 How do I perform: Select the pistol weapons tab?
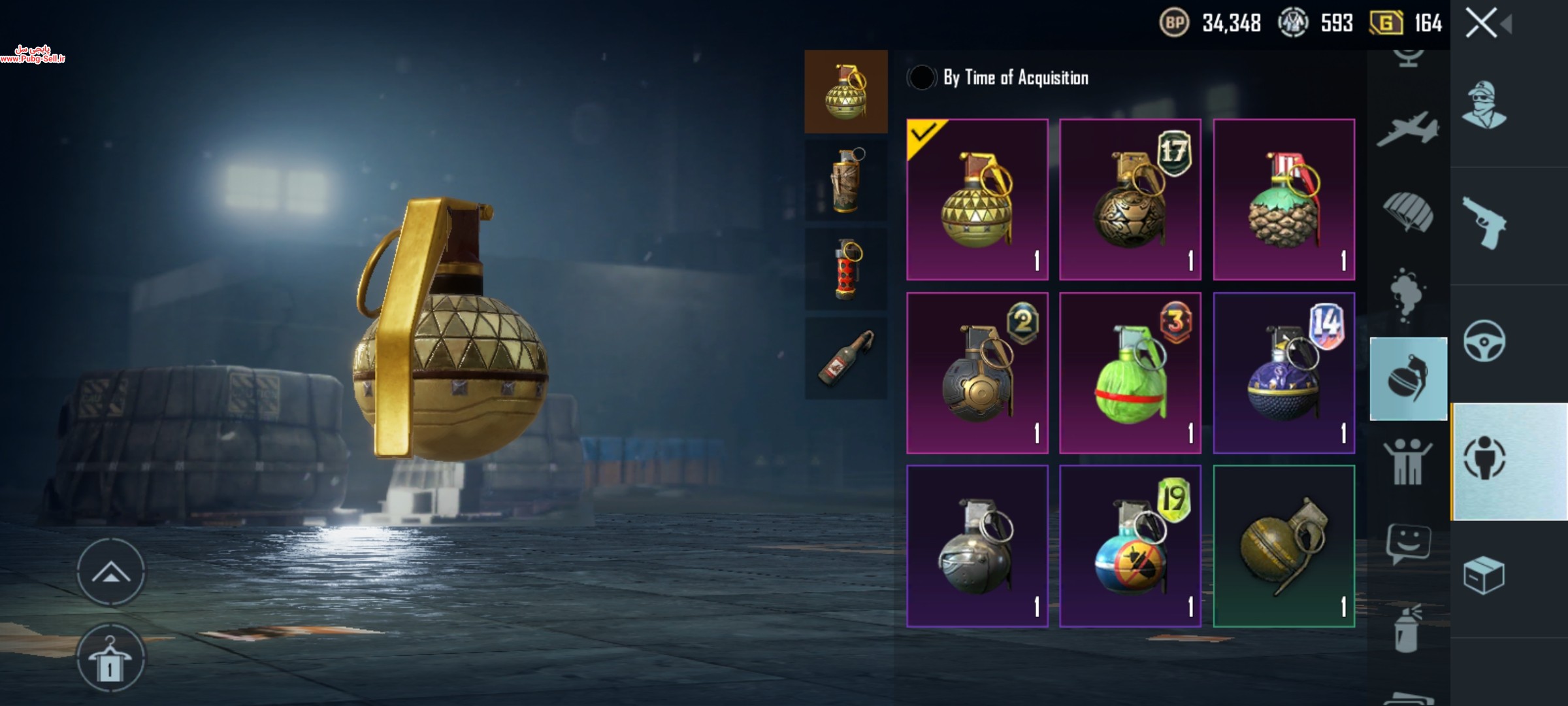pos(1484,223)
